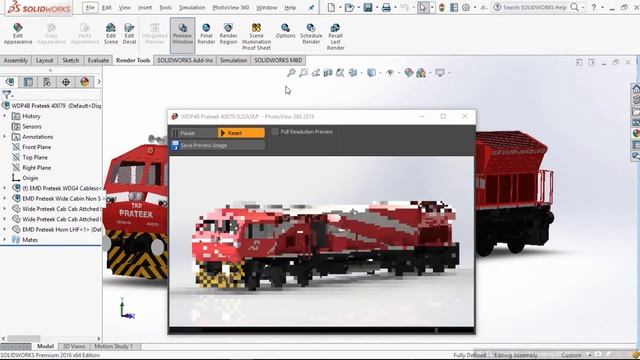640x360 pixels.
Task: Click the Display Style icon
Action: coord(371,73)
